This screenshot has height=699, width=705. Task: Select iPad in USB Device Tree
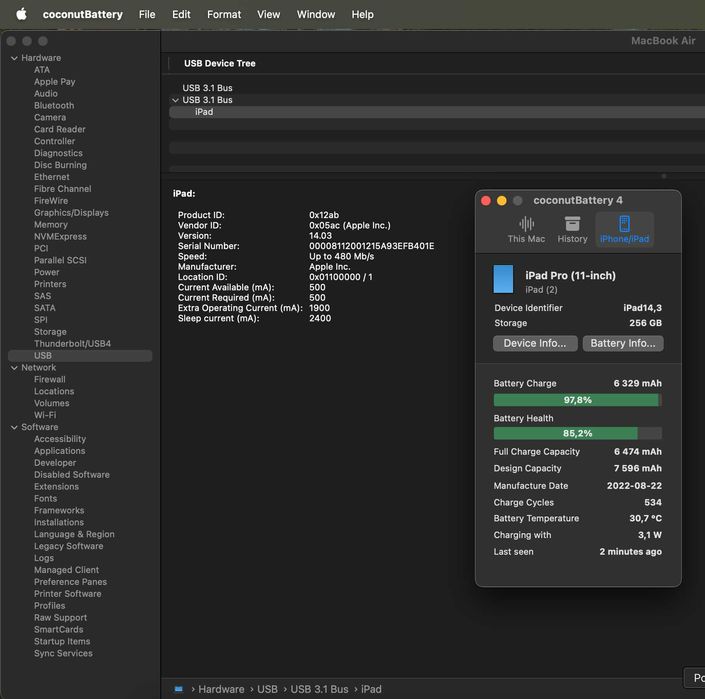[203, 112]
